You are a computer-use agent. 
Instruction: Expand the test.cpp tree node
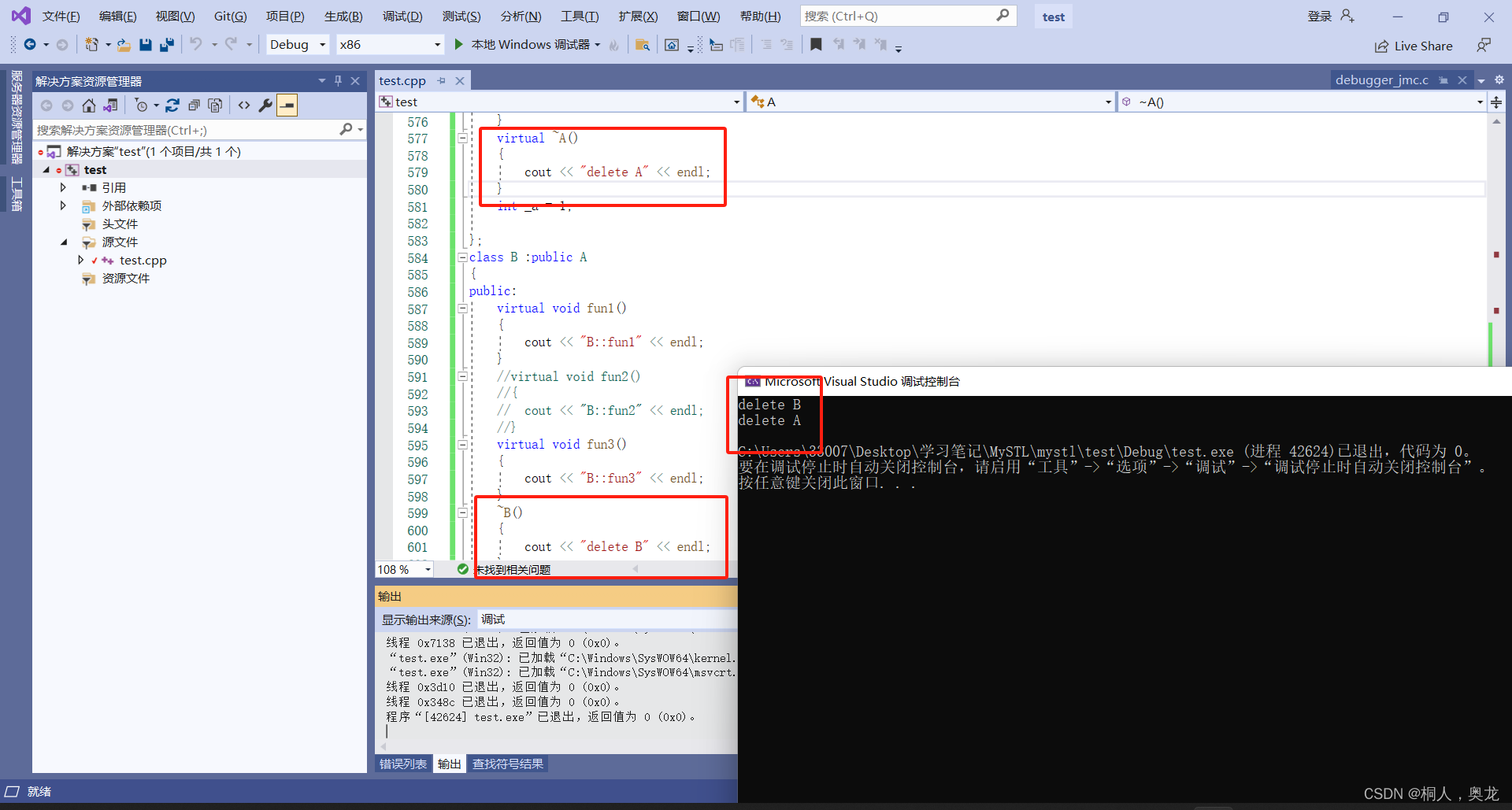[x=80, y=260]
